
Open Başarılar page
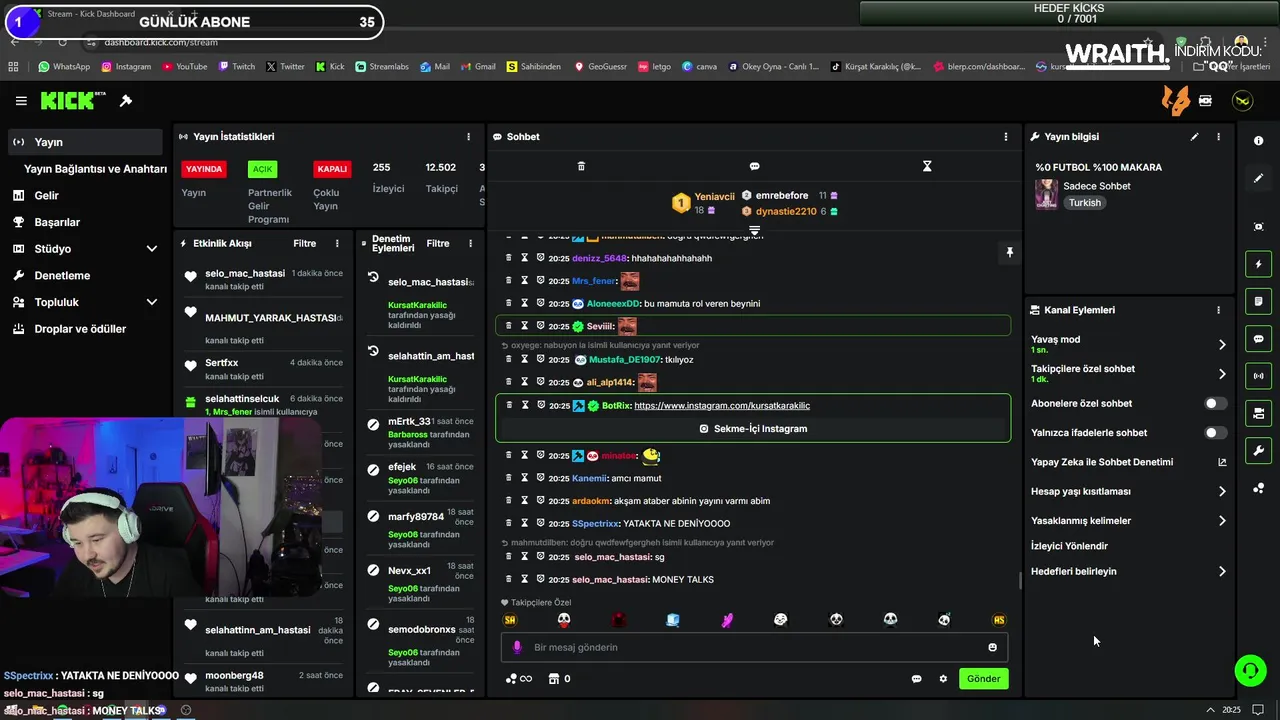pyautogui.click(x=57, y=222)
